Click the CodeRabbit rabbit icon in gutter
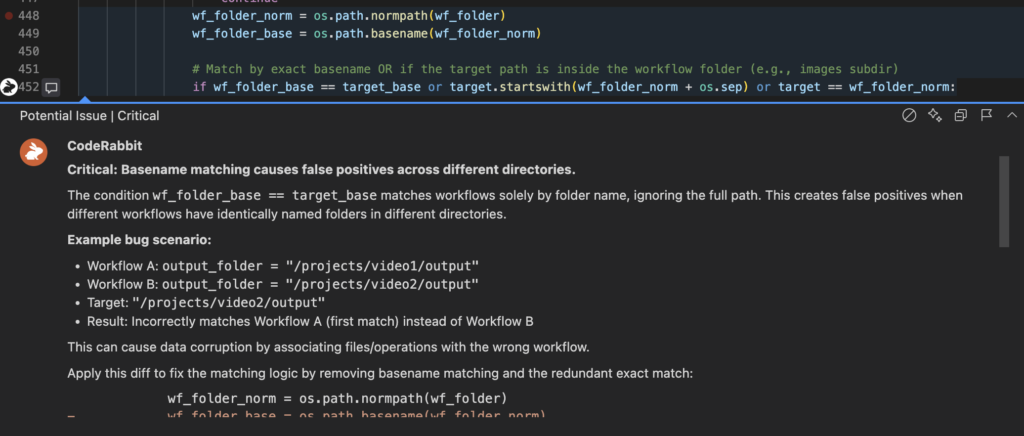 (10, 87)
